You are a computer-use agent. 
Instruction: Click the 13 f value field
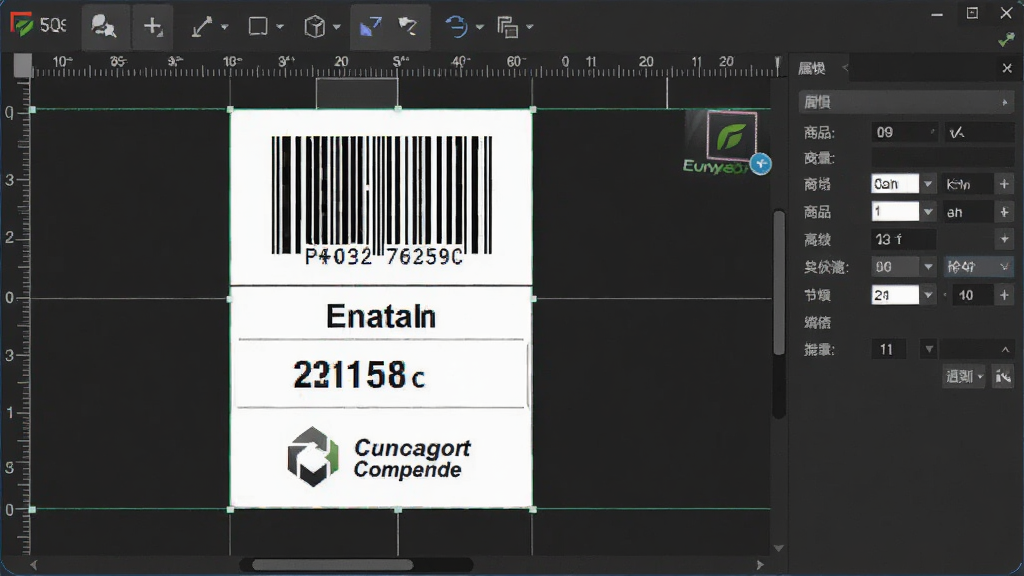904,240
